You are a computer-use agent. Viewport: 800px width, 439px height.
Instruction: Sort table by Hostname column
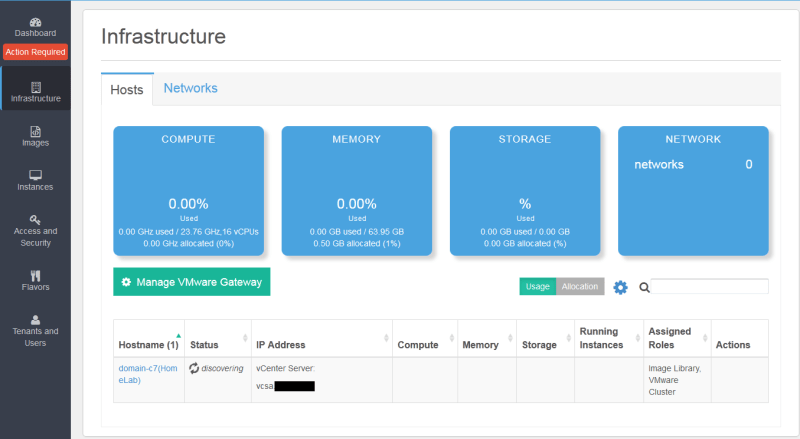click(x=147, y=344)
